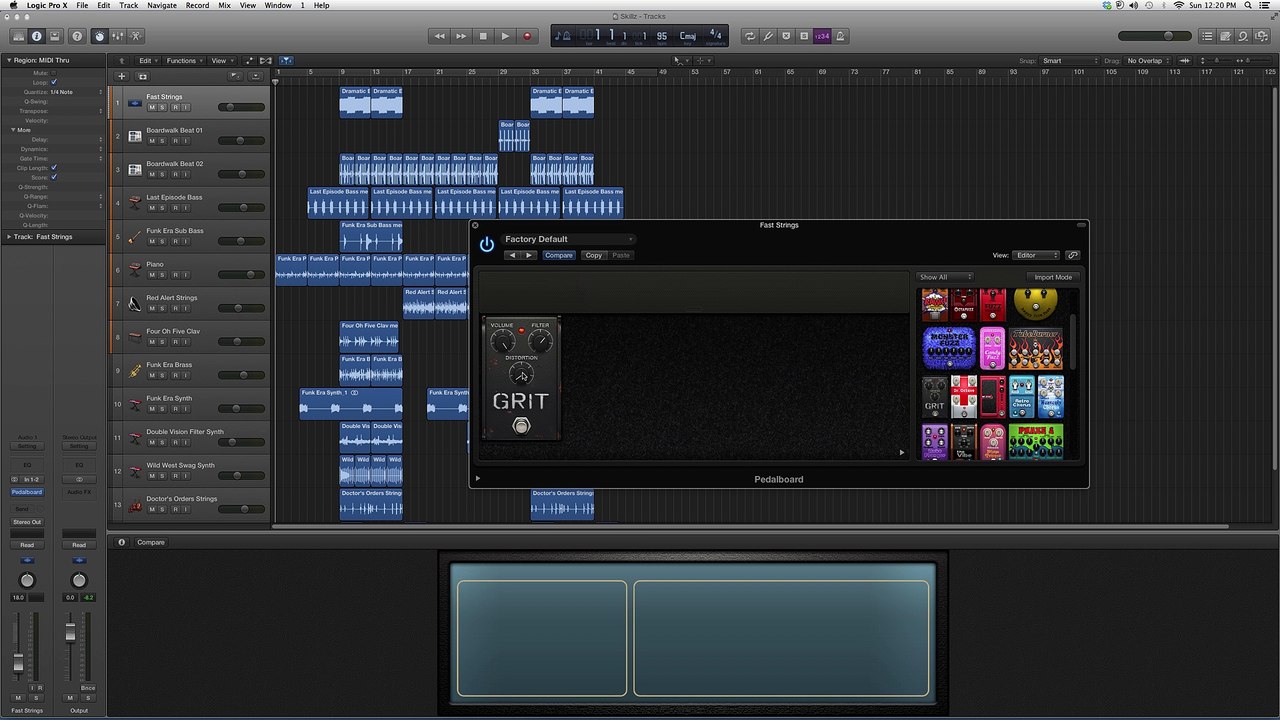Toggle the Catch playhead button
This screenshot has height=720, width=1280.
[286, 61]
